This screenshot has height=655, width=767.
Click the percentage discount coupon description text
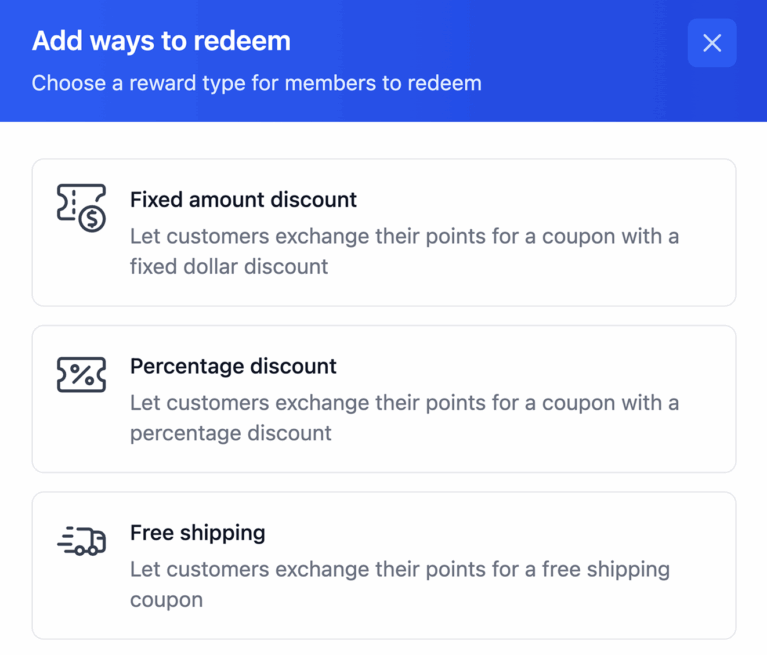pos(404,418)
